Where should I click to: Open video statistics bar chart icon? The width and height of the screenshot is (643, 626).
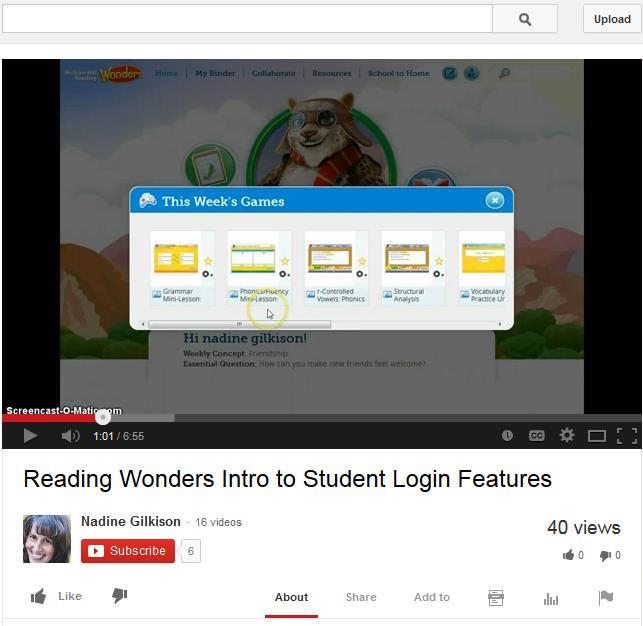point(551,599)
